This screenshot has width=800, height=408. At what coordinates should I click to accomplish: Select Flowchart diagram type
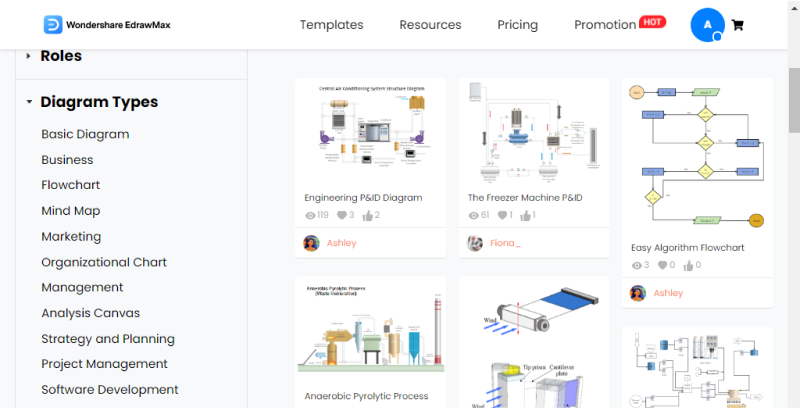pyautogui.click(x=71, y=185)
